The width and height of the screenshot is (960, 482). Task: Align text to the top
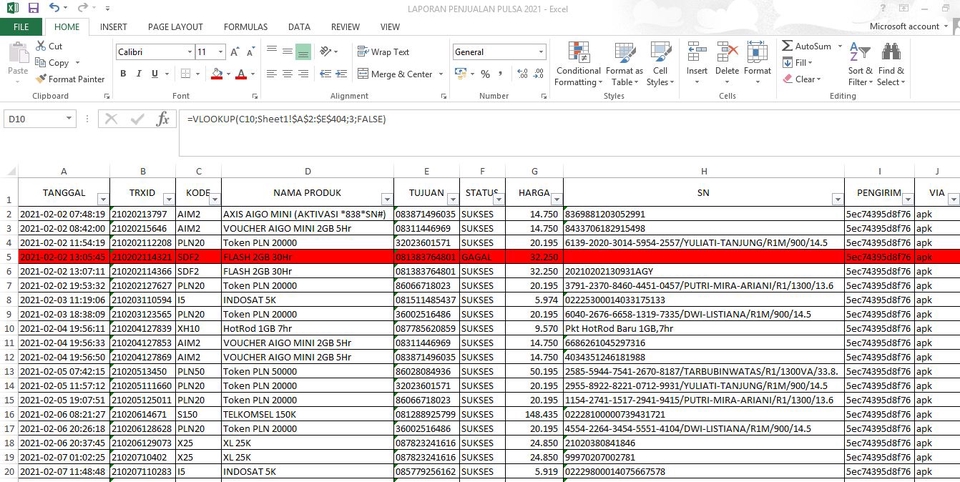pyautogui.click(x=271, y=51)
